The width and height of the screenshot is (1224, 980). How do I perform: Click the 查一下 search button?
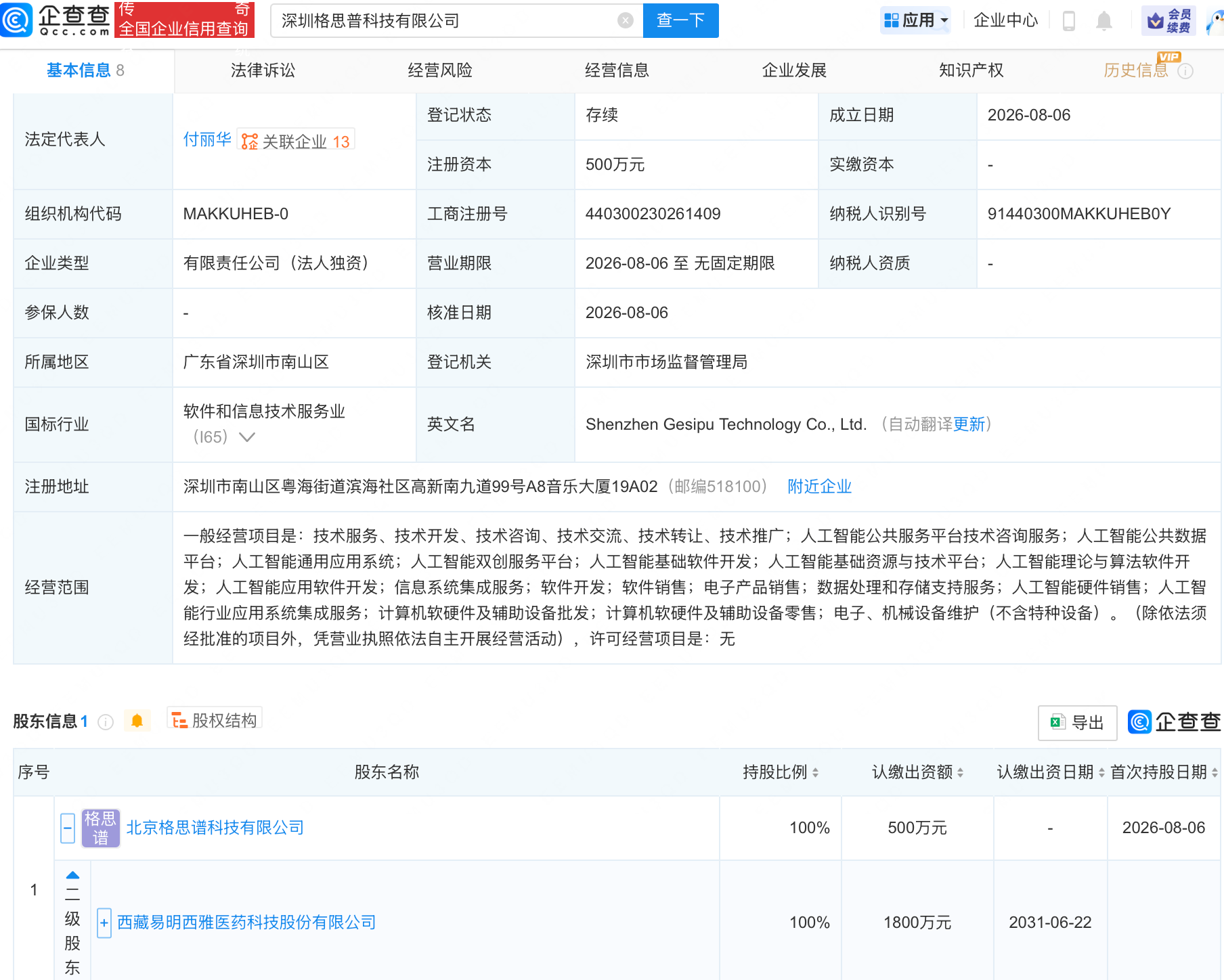[680, 21]
